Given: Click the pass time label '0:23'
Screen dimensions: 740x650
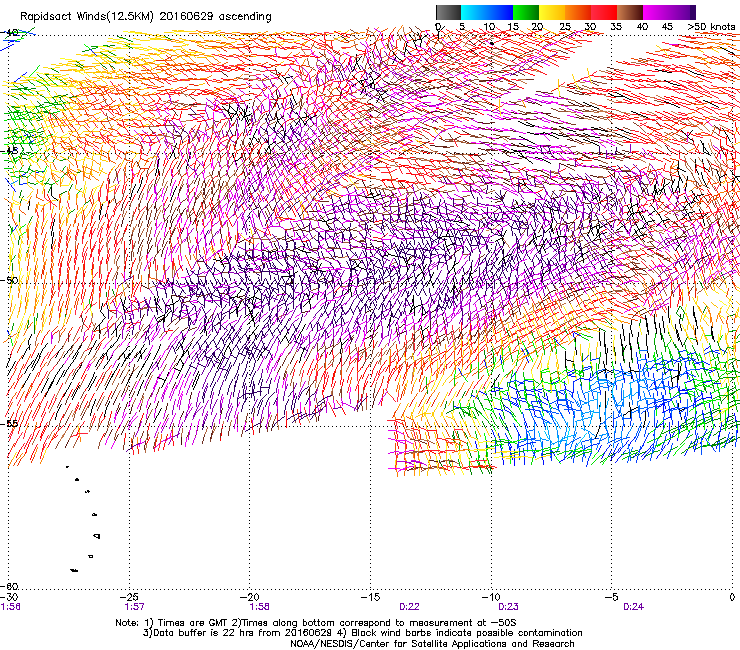Looking at the screenshot, I should click(x=508, y=607).
